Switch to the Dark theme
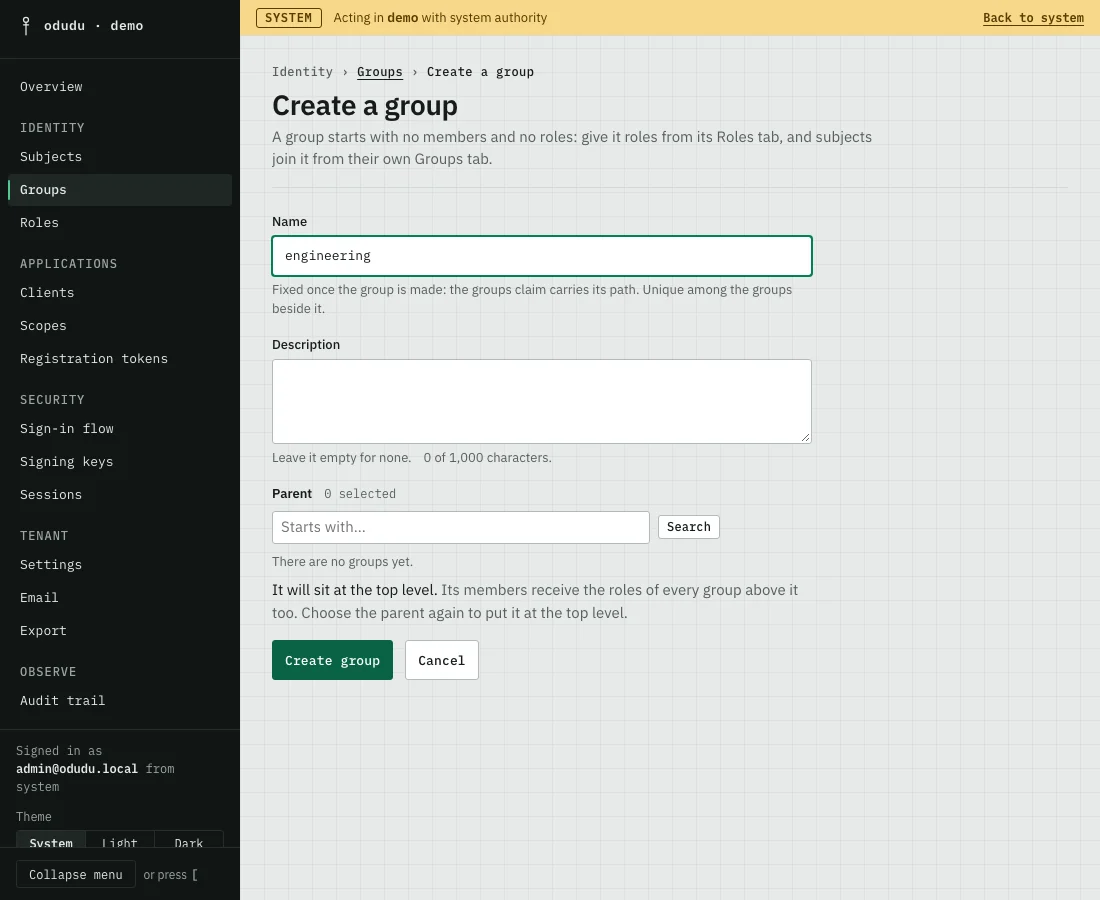 pyautogui.click(x=189, y=839)
